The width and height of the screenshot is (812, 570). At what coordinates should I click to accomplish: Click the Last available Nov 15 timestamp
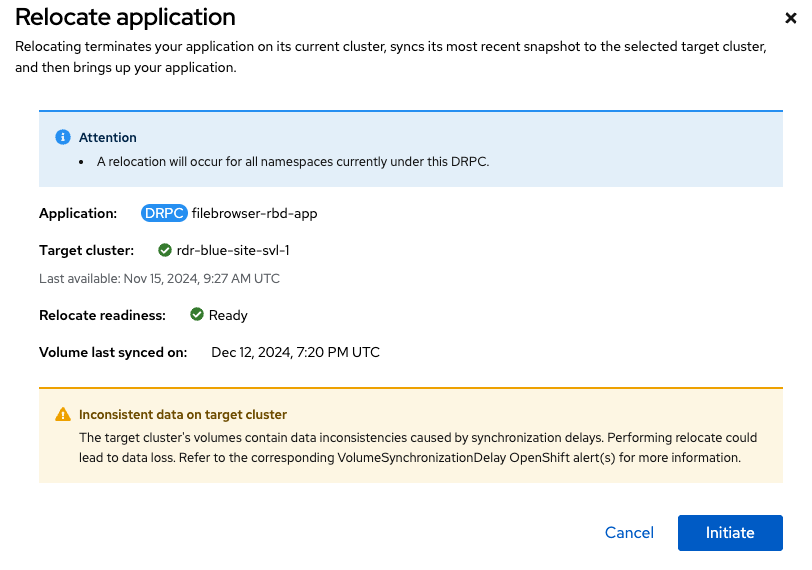[x=159, y=278]
